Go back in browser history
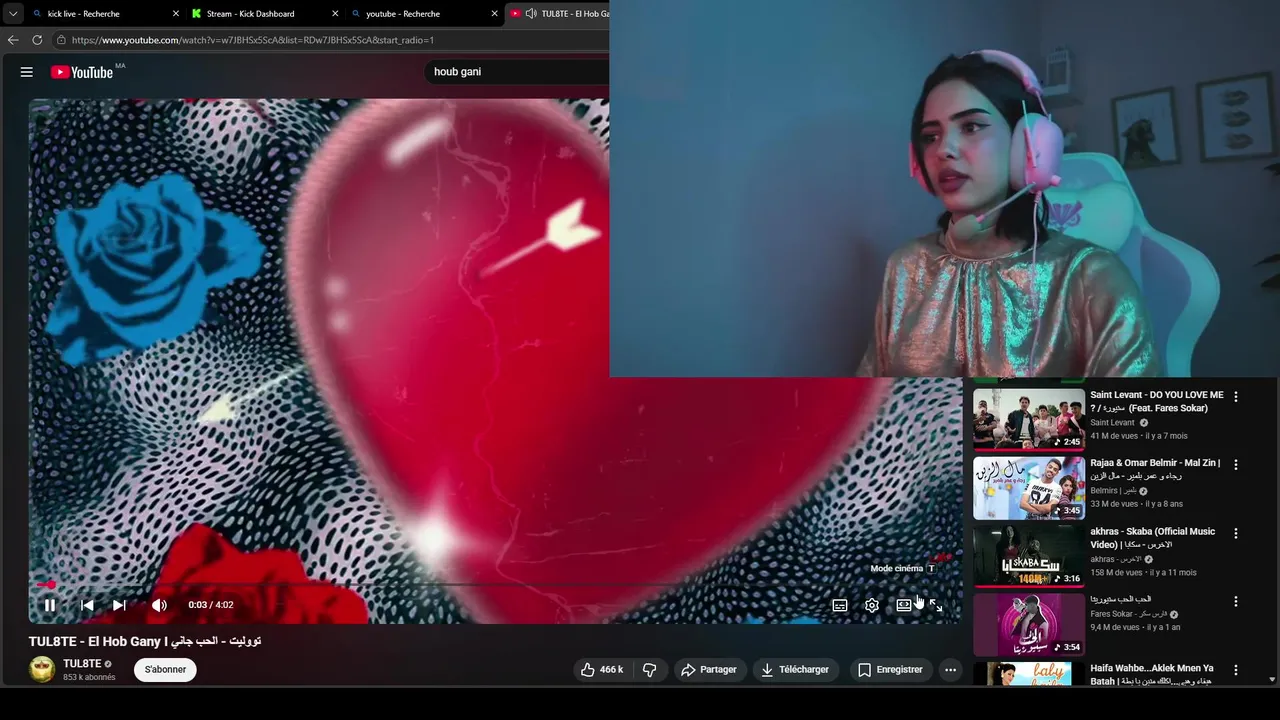 click(x=13, y=40)
